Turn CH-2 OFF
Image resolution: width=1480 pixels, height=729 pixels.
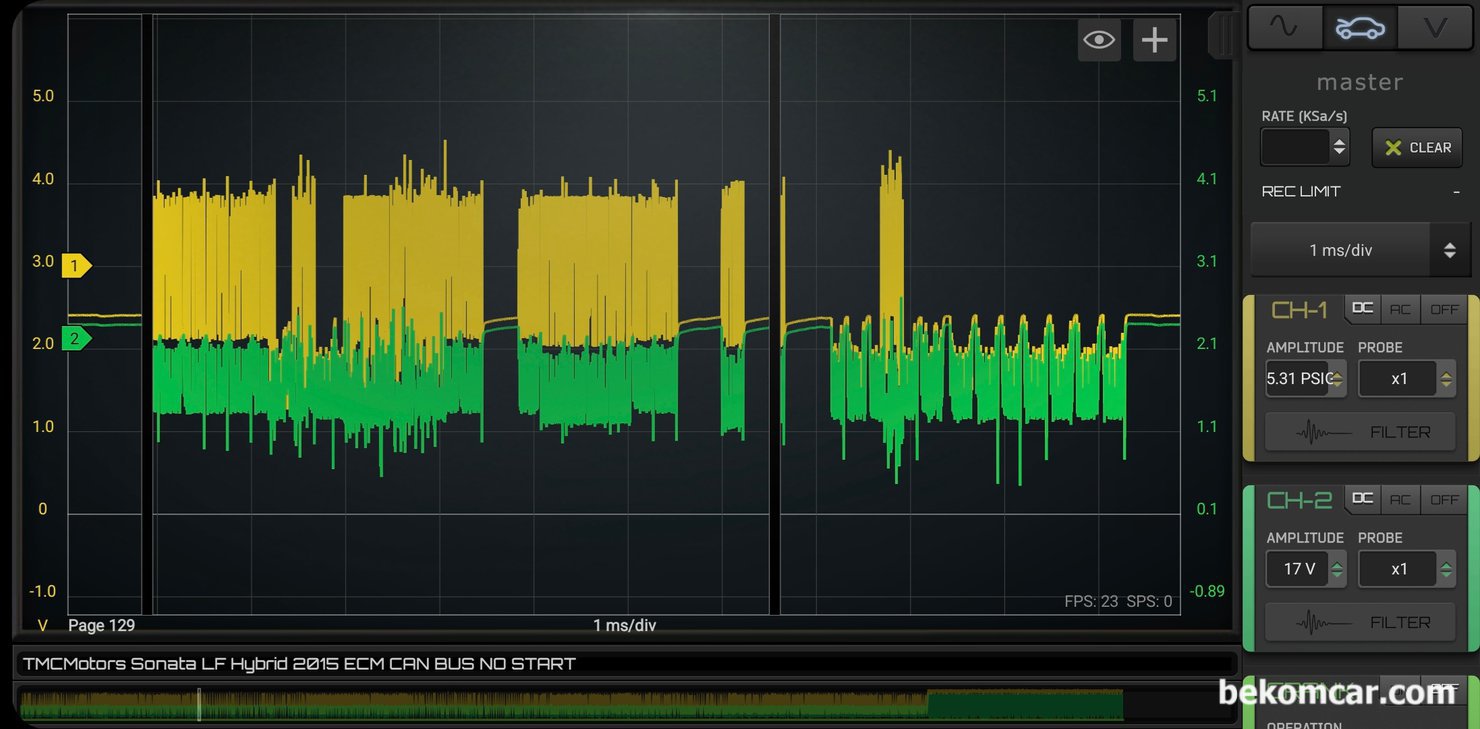pyautogui.click(x=1444, y=499)
